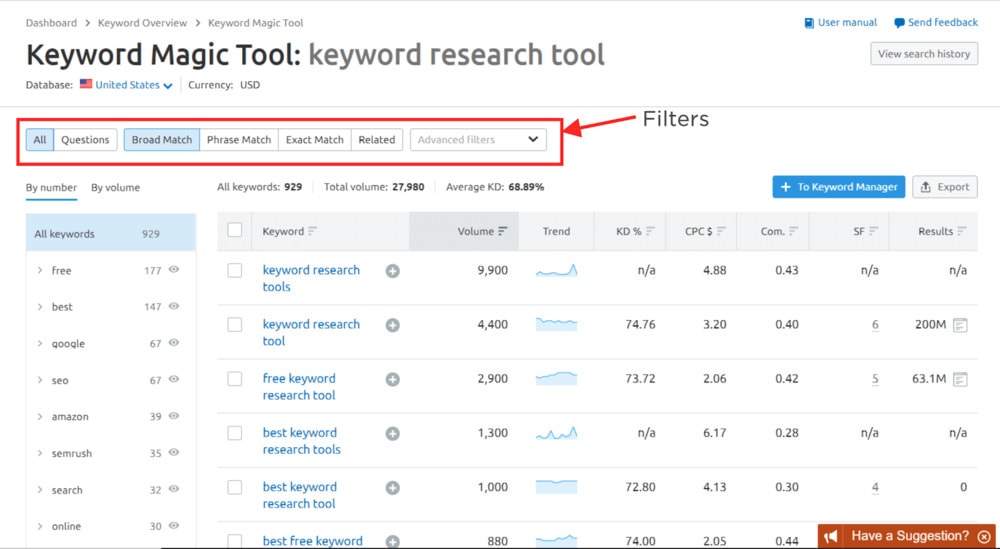Sort by KD % column sort icon
The height and width of the screenshot is (549, 1000).
[650, 231]
